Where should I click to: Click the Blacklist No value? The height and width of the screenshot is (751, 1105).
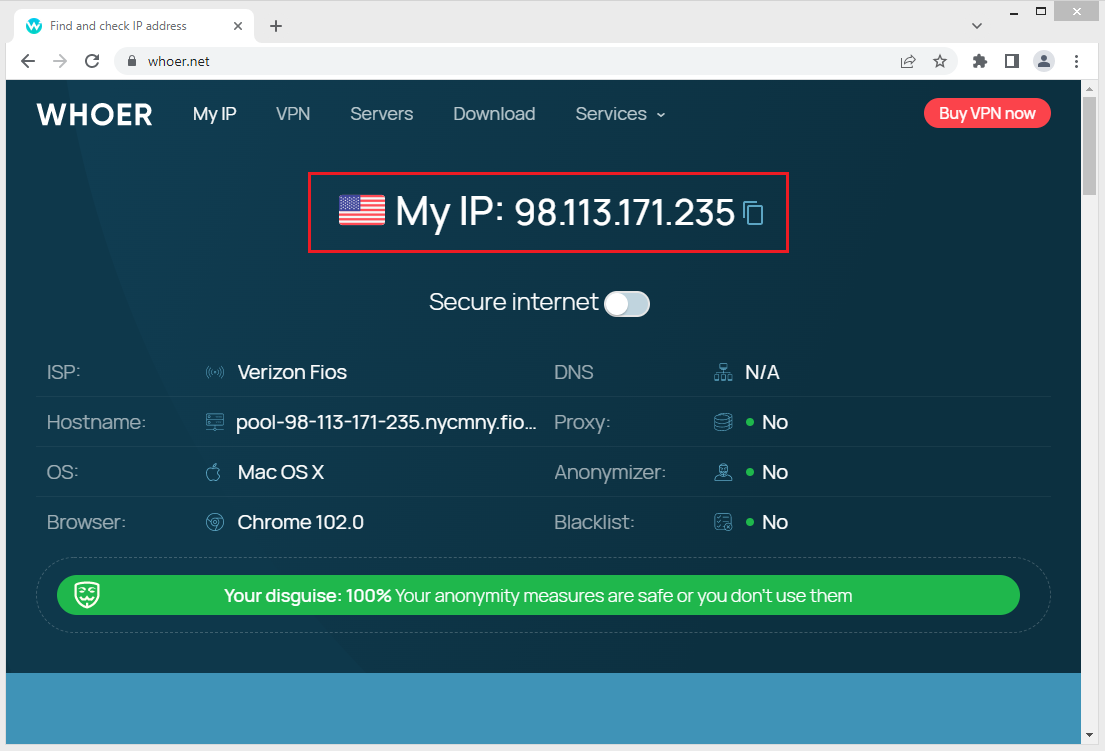coord(774,522)
